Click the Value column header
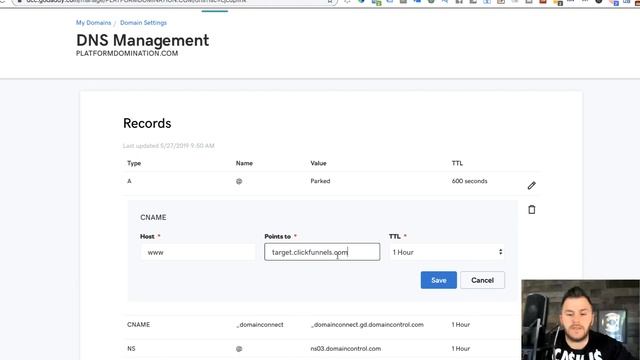Image resolution: width=640 pixels, height=360 pixels. tap(318, 163)
